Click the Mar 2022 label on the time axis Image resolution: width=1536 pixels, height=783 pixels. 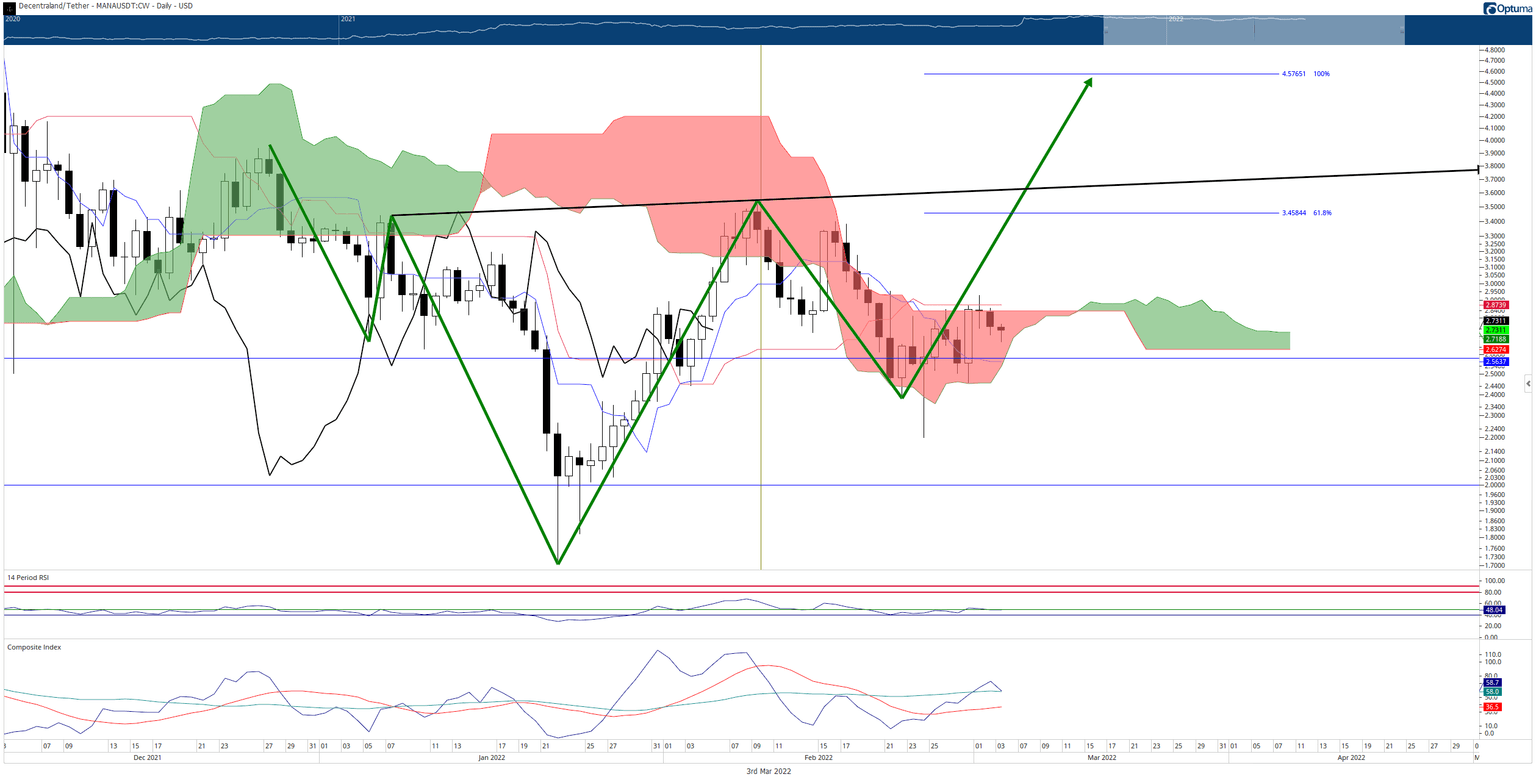pyautogui.click(x=1101, y=758)
